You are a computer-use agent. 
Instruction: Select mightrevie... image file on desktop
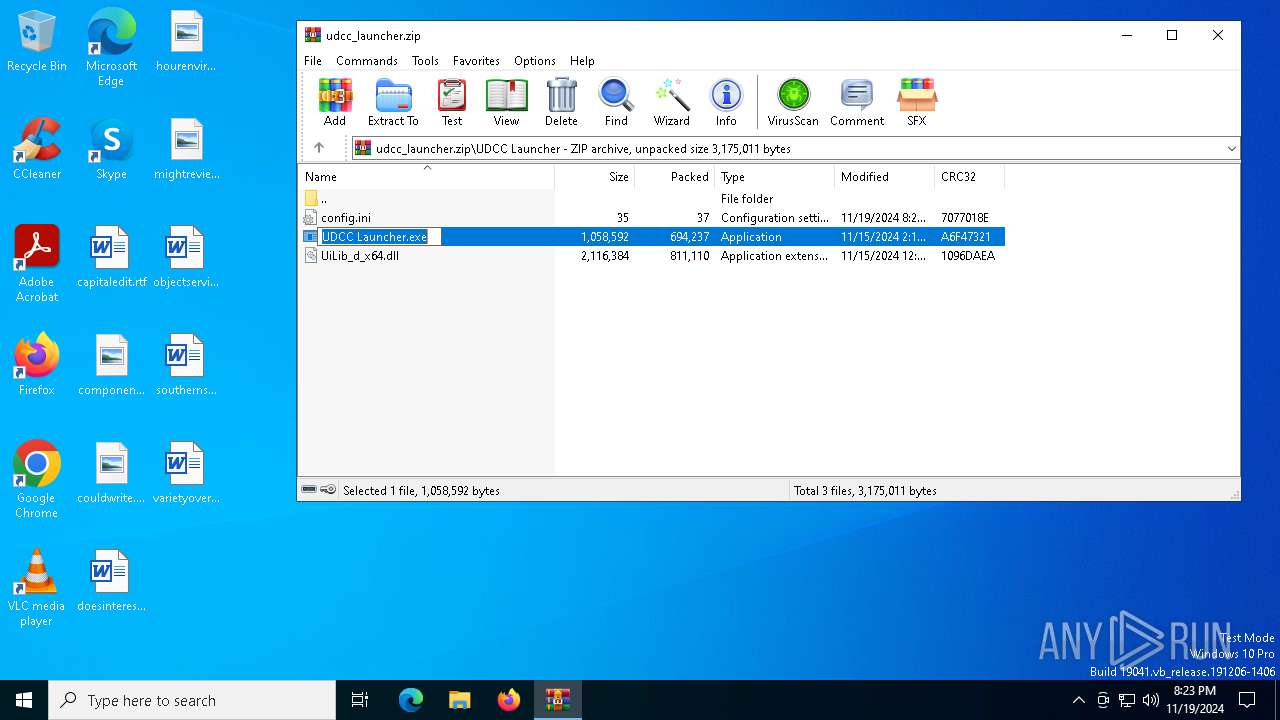[x=186, y=149]
